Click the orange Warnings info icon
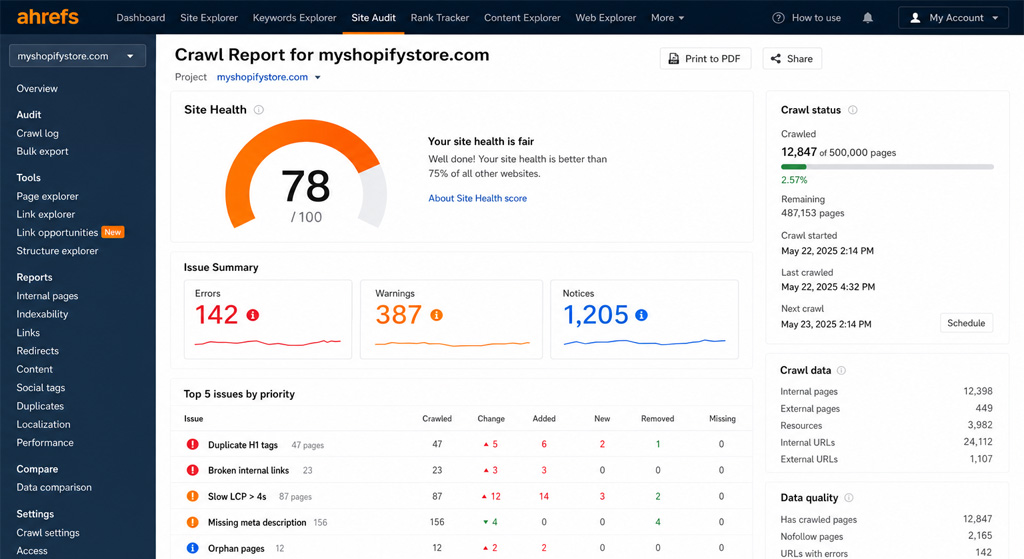The image size is (1024, 559). pos(436,315)
